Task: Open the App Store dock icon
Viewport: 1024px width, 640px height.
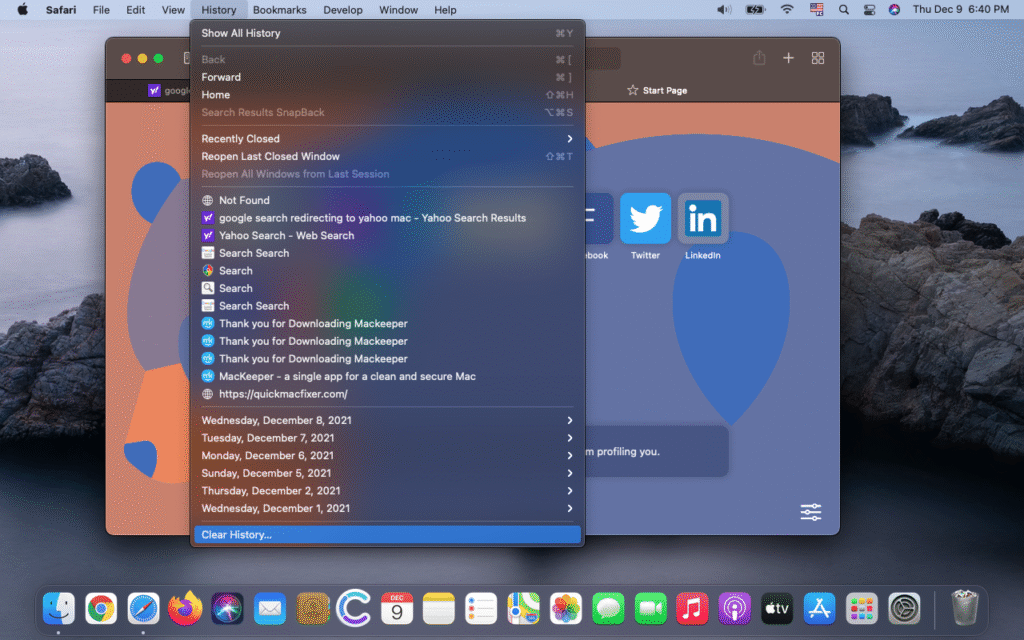Action: (819, 607)
